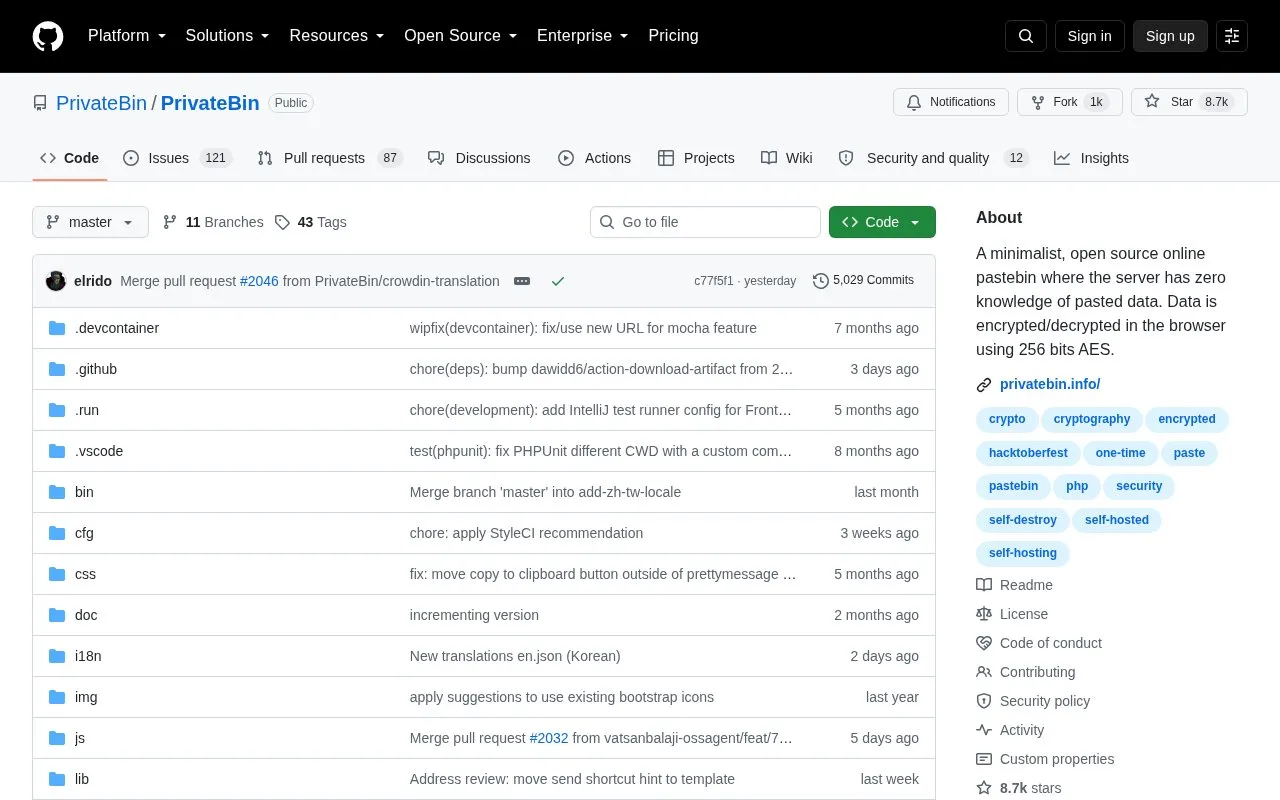1280x800 pixels.
Task: Open the Insights tab
Action: tap(1091, 158)
